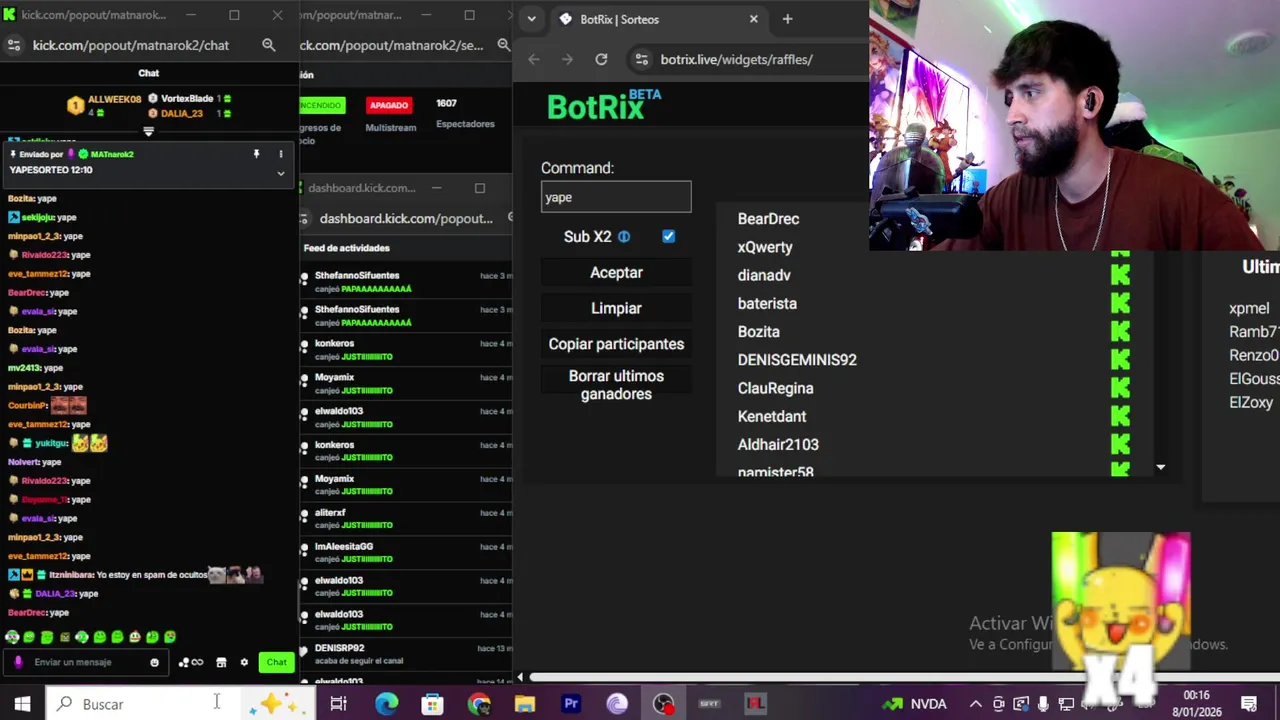The width and height of the screenshot is (1280, 720).
Task: Click Borrar ultimos ganadores button
Action: point(616,385)
